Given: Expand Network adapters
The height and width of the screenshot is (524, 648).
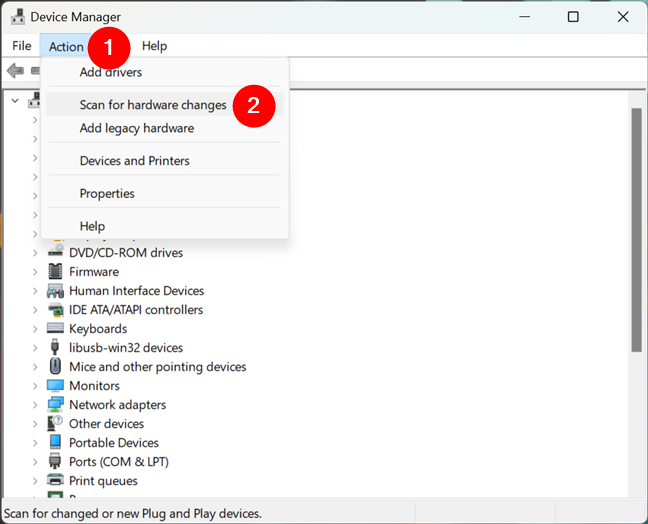Looking at the screenshot, I should [x=35, y=405].
